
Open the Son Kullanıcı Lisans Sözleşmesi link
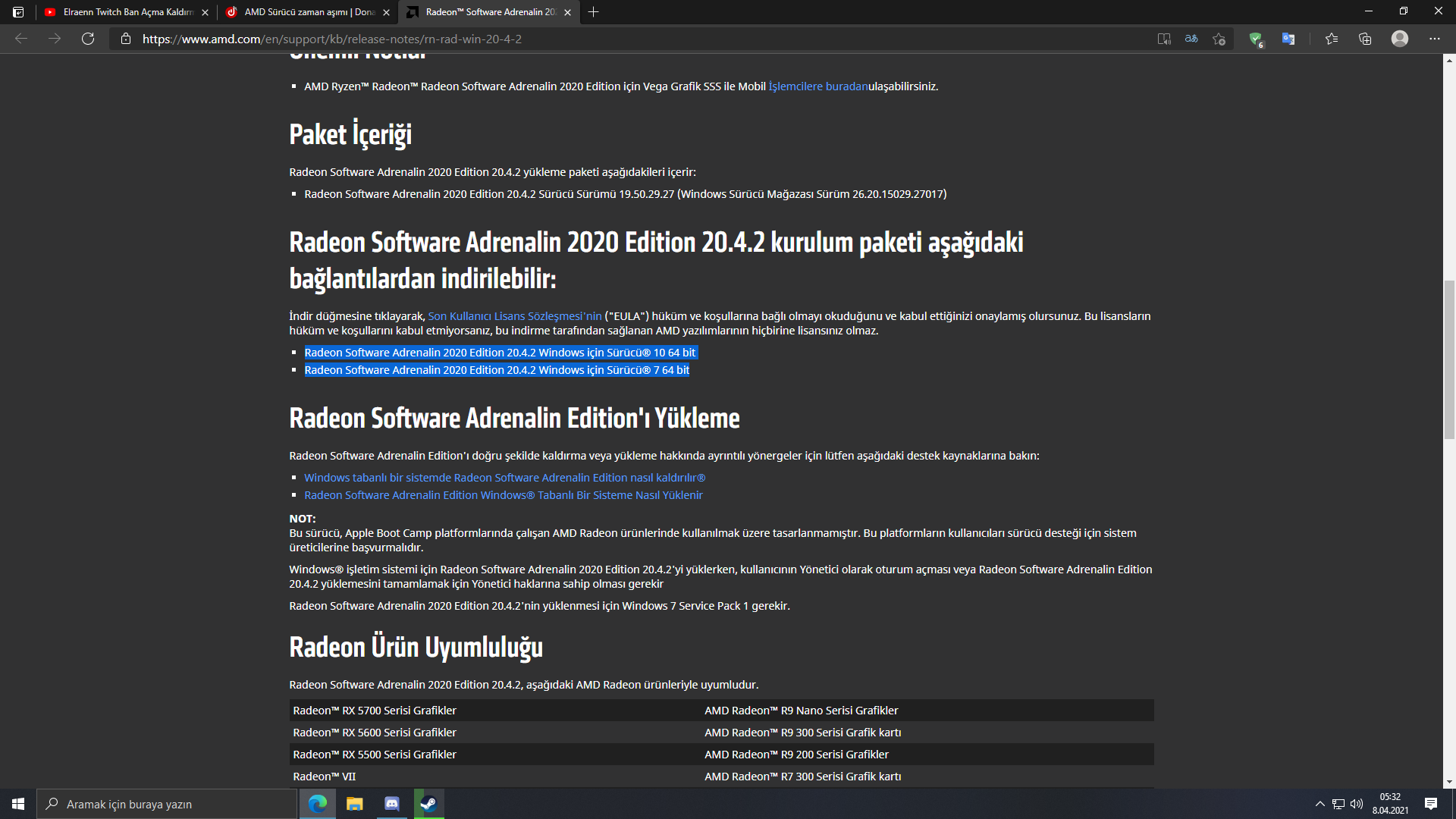coord(514,316)
